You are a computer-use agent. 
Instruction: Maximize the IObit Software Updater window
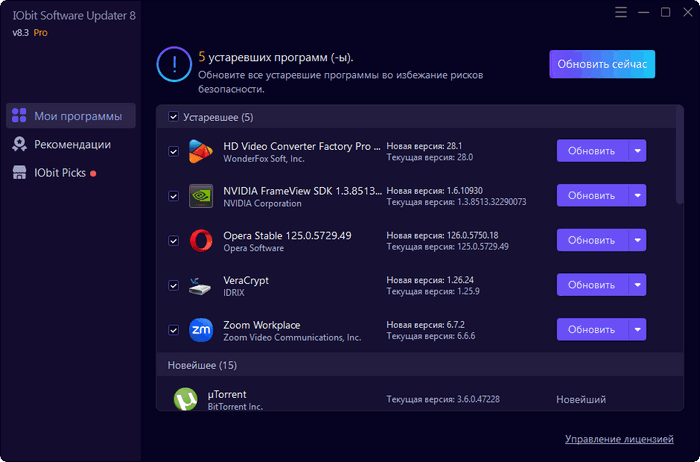click(665, 12)
